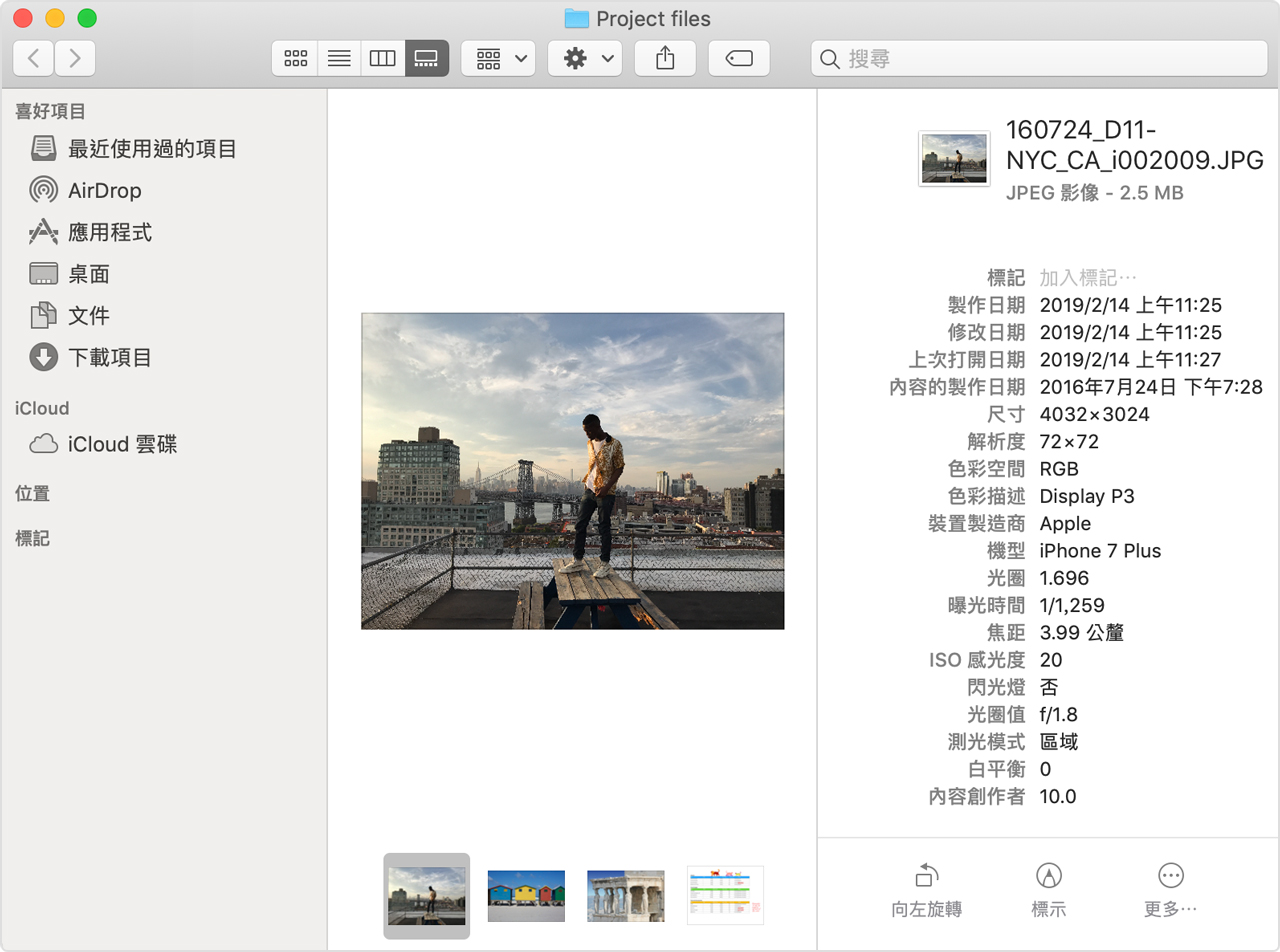Select 下載項目 in the sidebar
The width and height of the screenshot is (1280, 952).
109,357
